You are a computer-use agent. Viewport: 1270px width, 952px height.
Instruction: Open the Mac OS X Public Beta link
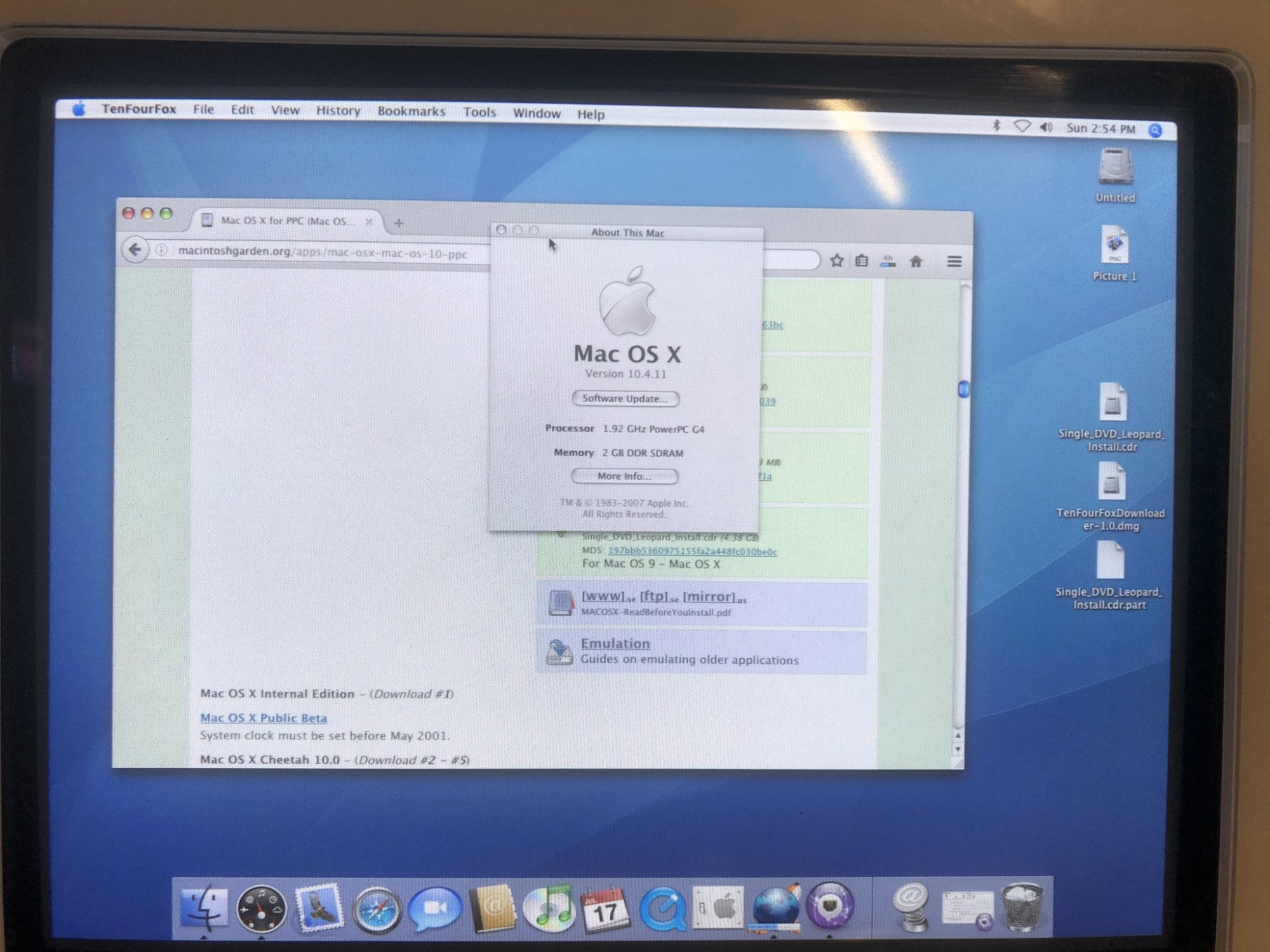pyautogui.click(x=264, y=718)
